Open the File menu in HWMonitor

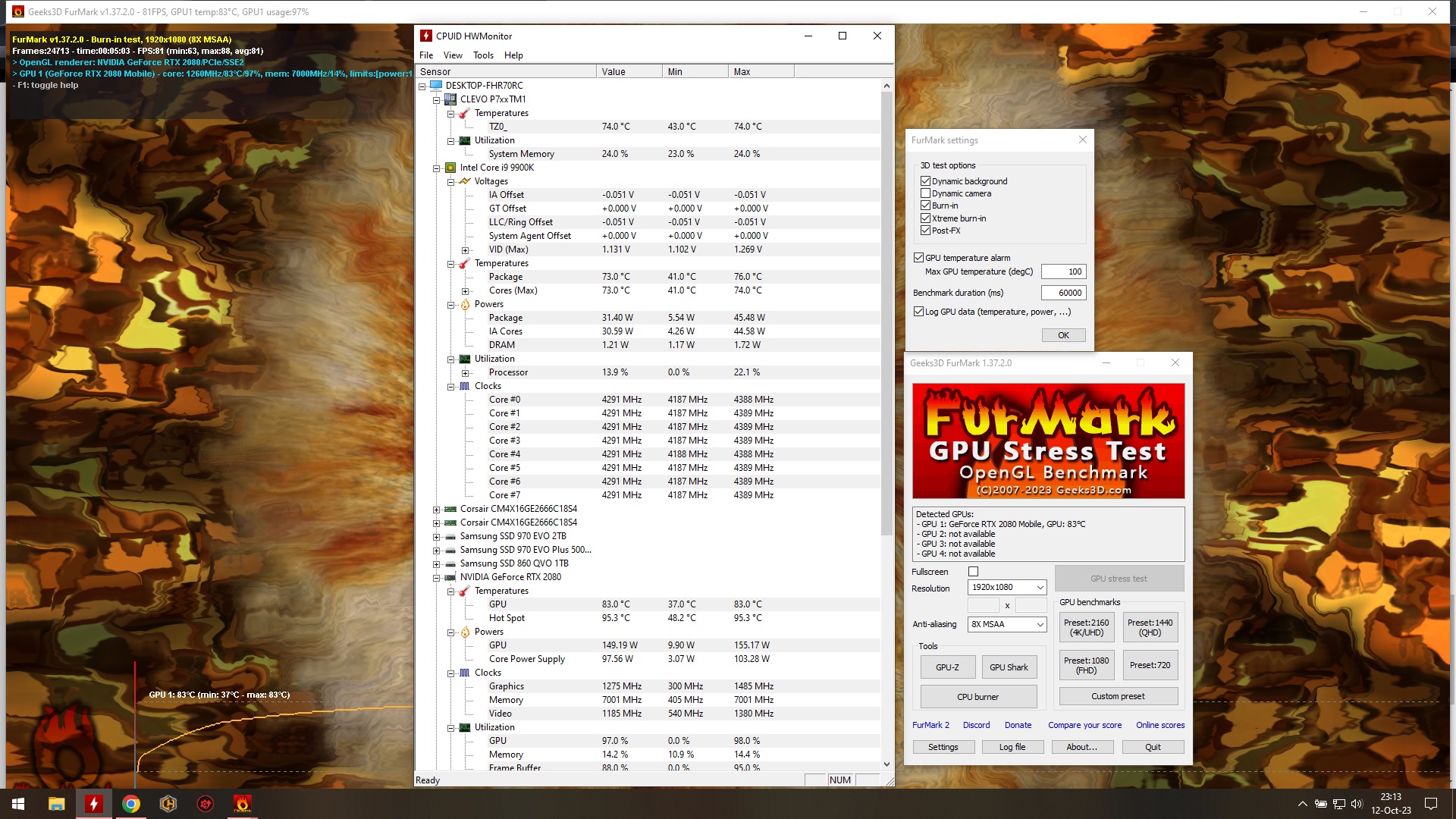pyautogui.click(x=426, y=55)
